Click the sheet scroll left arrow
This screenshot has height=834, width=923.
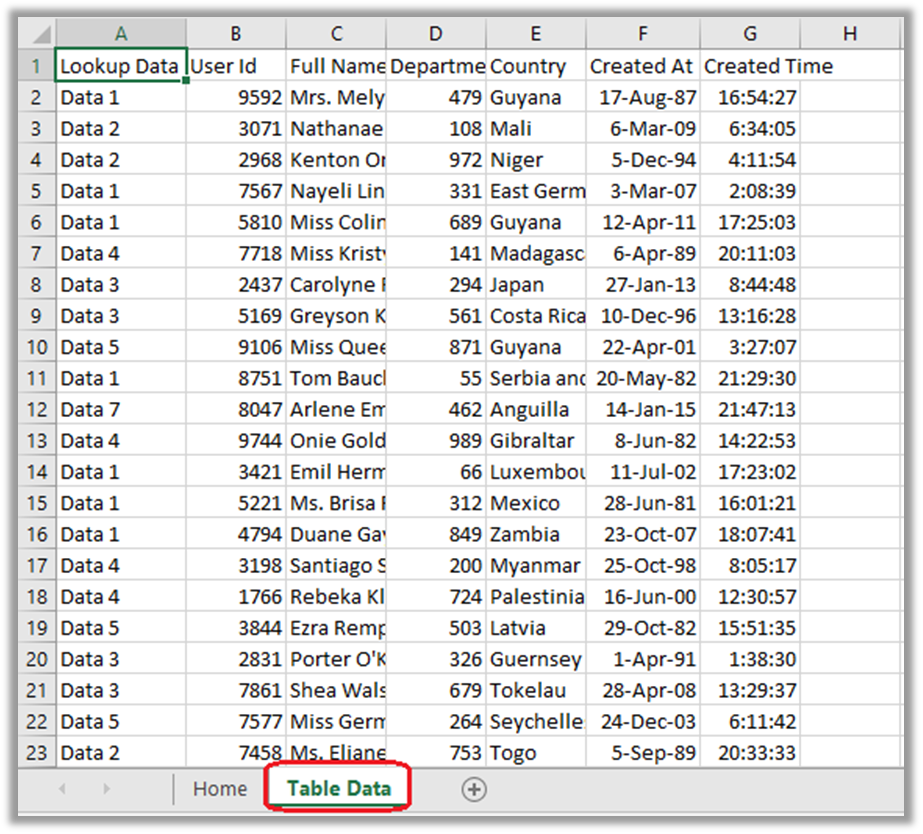pyautogui.click(x=62, y=789)
